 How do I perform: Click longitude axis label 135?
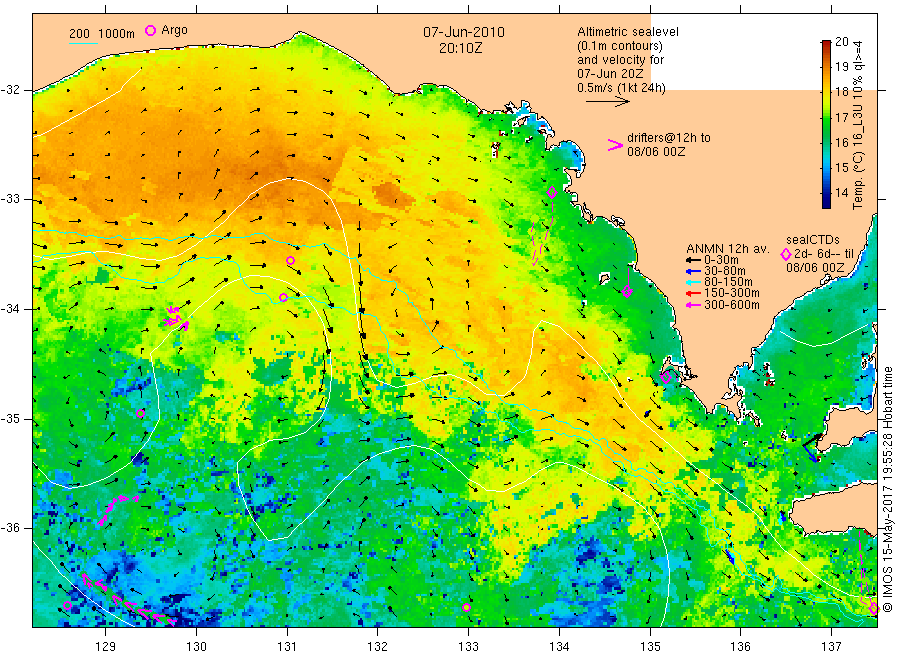pyautogui.click(x=650, y=647)
